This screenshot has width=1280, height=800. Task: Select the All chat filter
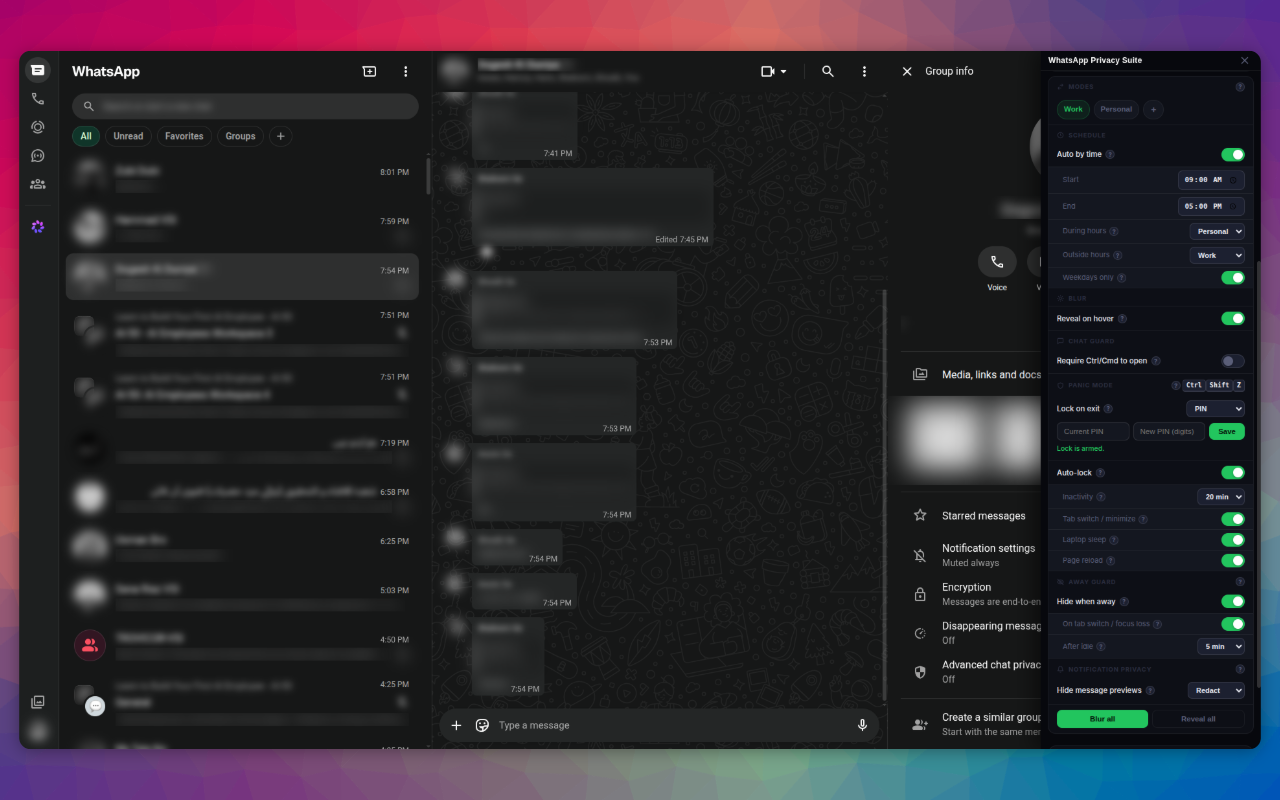[x=86, y=136]
